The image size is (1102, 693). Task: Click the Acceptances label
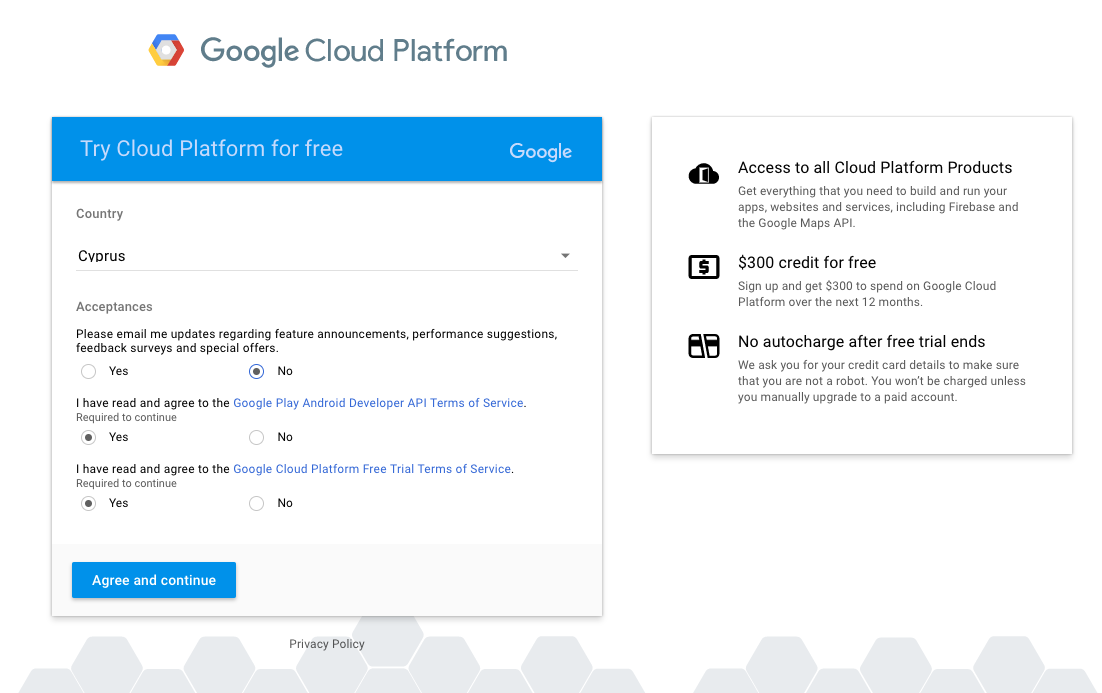click(x=114, y=306)
